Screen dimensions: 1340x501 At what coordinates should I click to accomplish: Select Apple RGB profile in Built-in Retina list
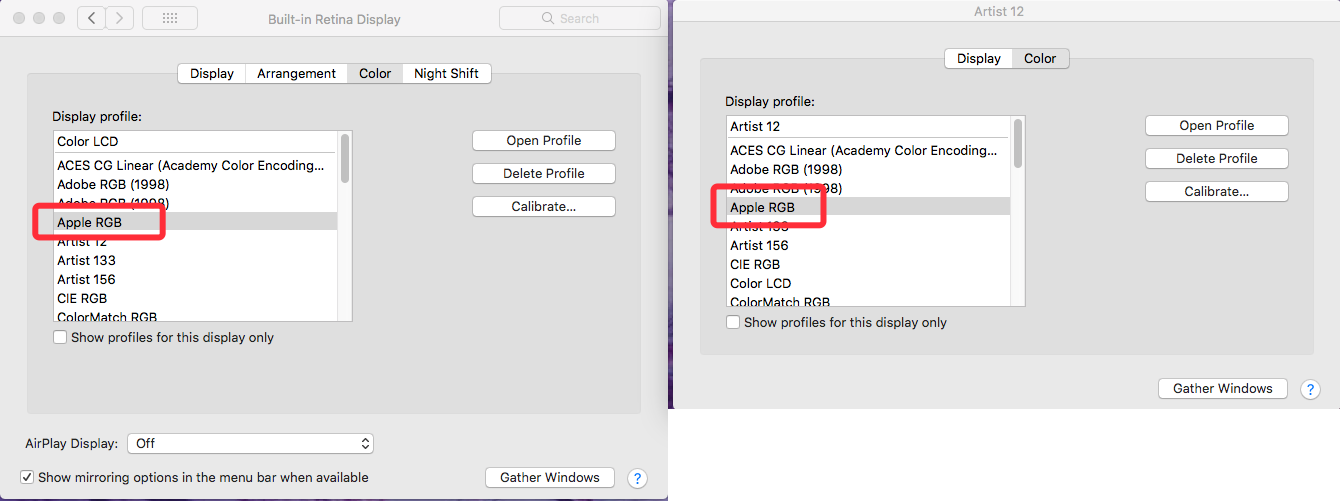[195, 222]
